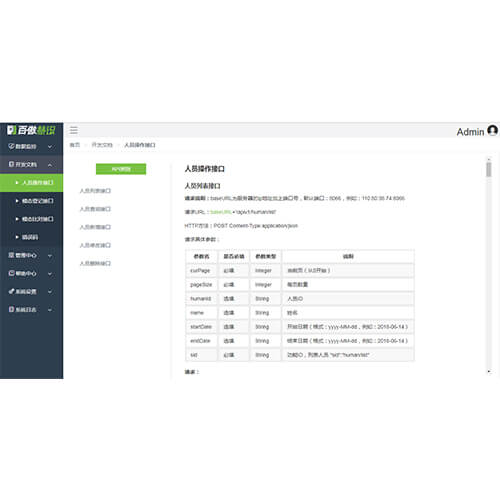Screen dimensions: 500x500
Task: Click the 系统日志 log icon in sidebar
Action: [11, 310]
